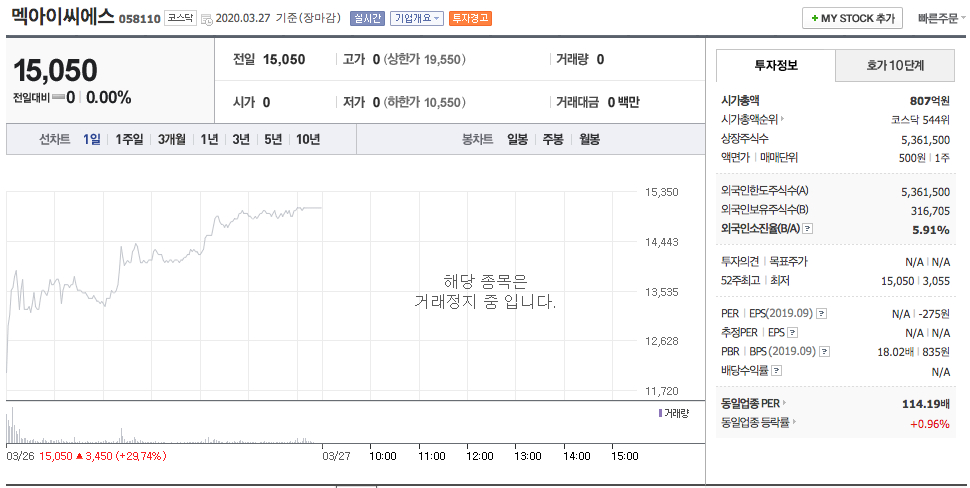Viewport: 970px width, 488px height.
Task: Select 주봉 weekly candle chart
Action: (553, 139)
